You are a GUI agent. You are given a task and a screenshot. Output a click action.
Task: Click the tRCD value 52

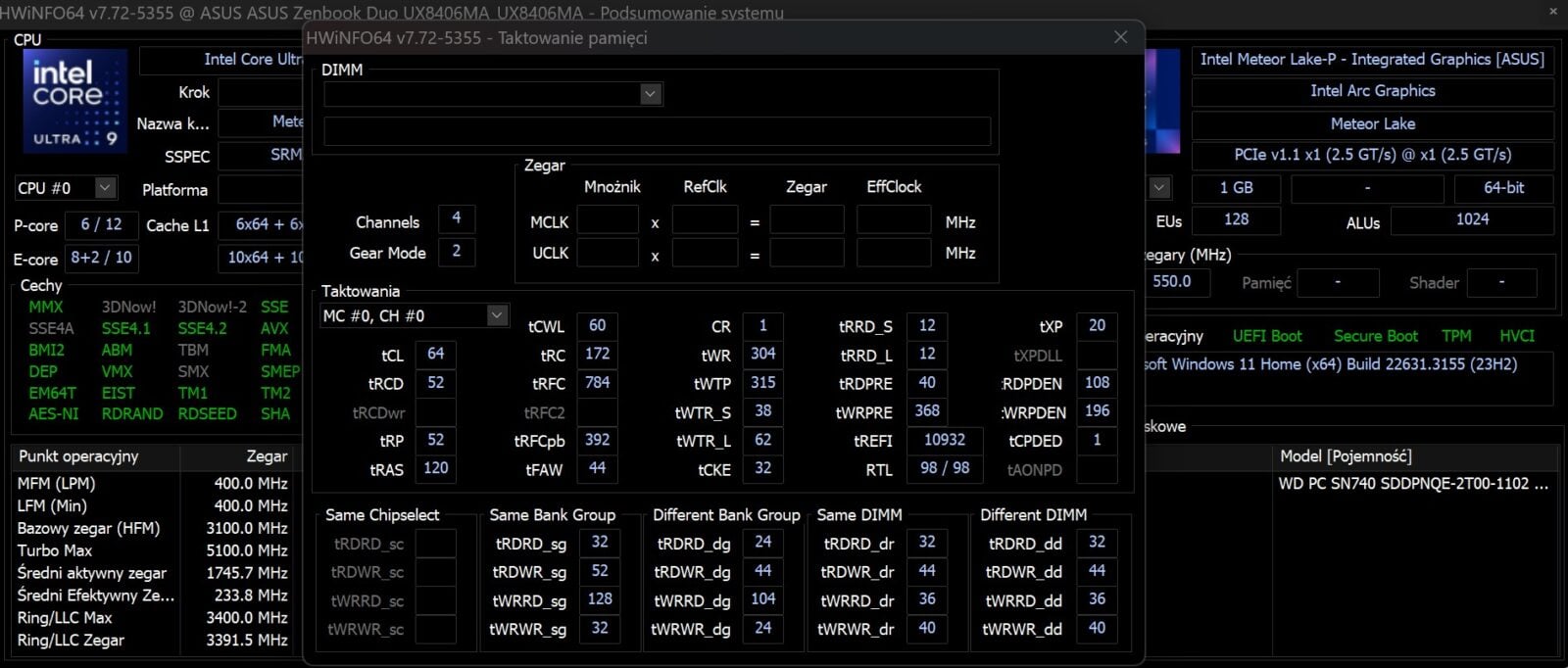pos(435,383)
